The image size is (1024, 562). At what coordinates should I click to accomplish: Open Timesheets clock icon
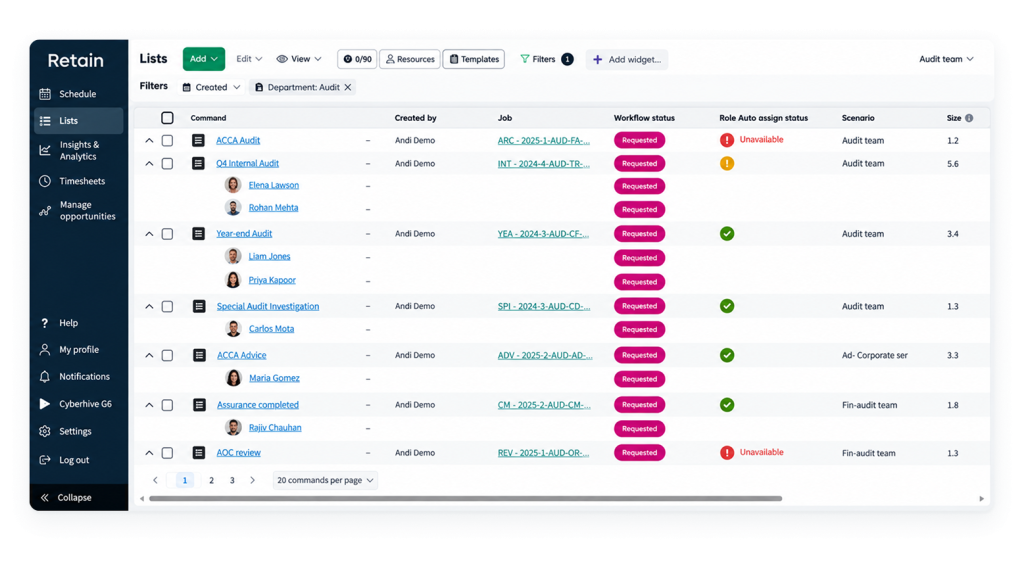[44, 181]
